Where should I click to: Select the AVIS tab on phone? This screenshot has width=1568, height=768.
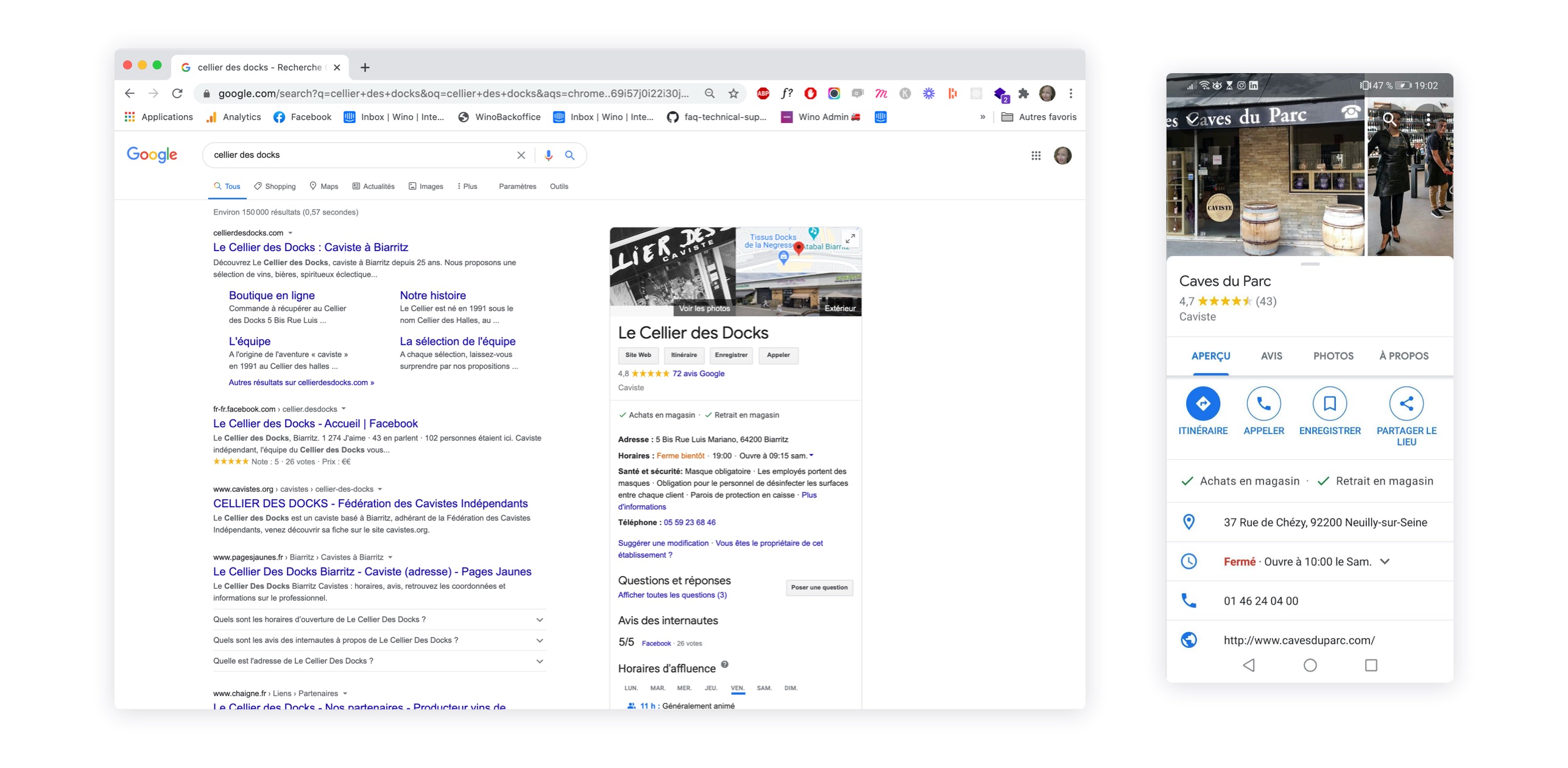point(1271,356)
